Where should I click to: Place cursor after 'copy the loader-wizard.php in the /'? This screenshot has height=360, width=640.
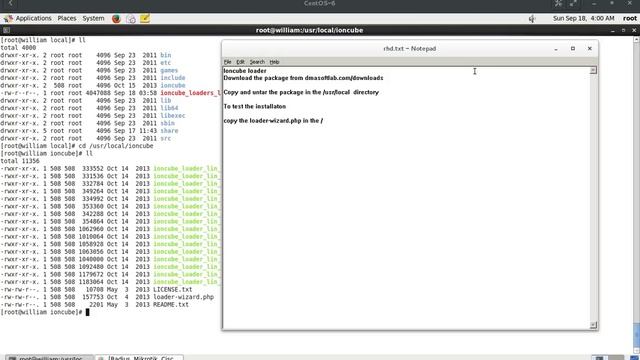pyautogui.click(x=324, y=121)
